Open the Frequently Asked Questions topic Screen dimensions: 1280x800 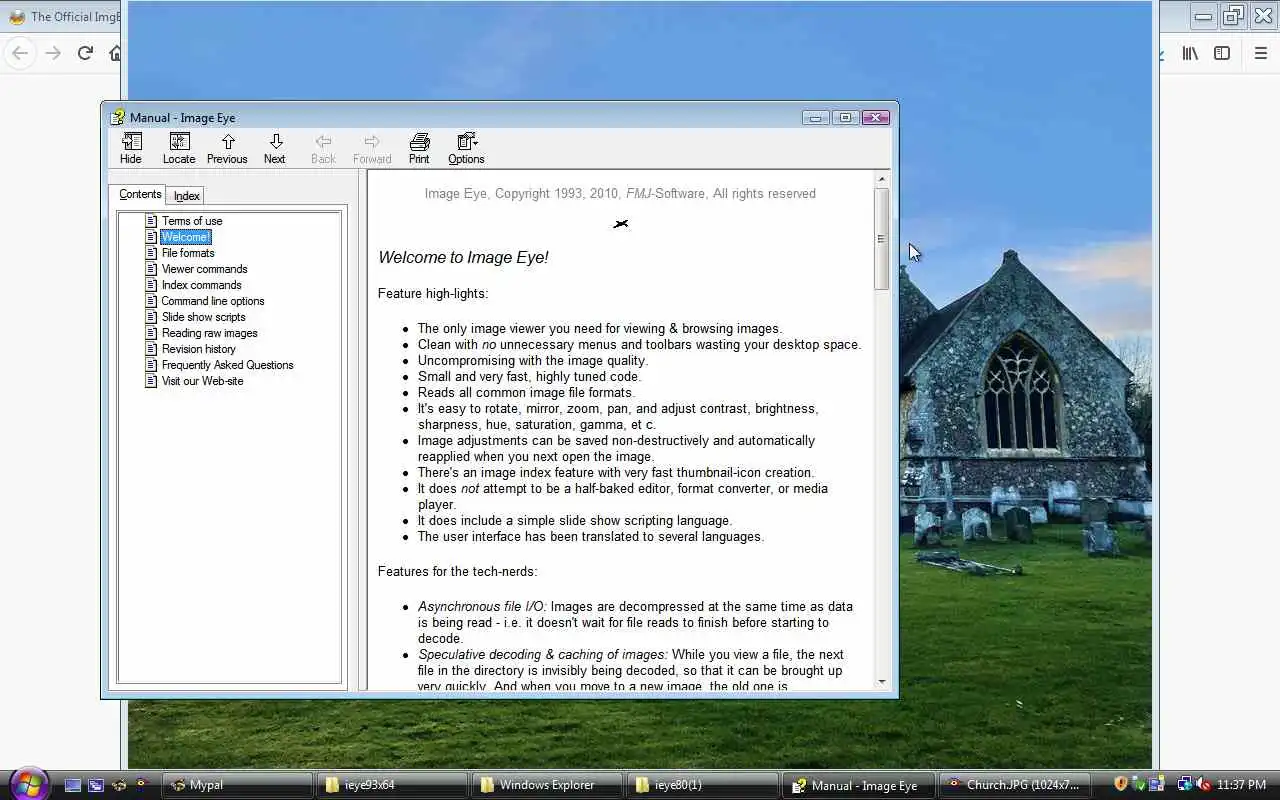tap(227, 365)
